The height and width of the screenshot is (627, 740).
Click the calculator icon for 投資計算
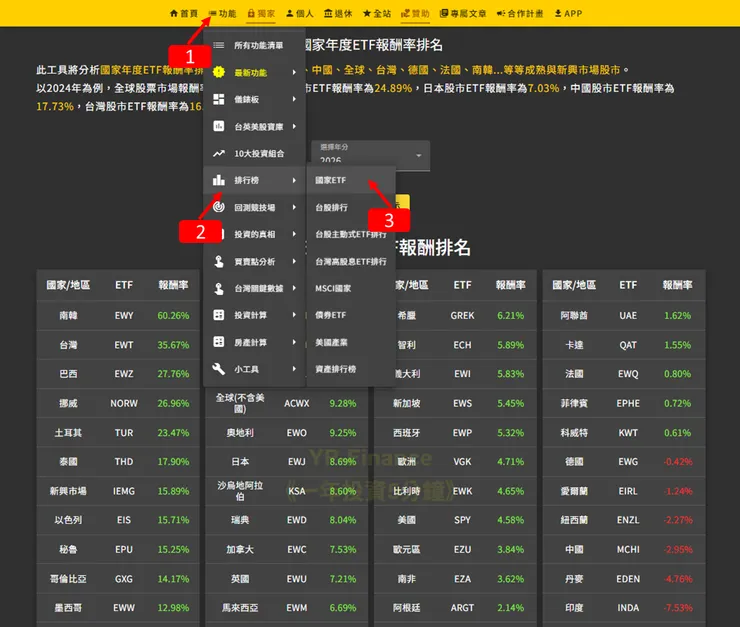219,315
